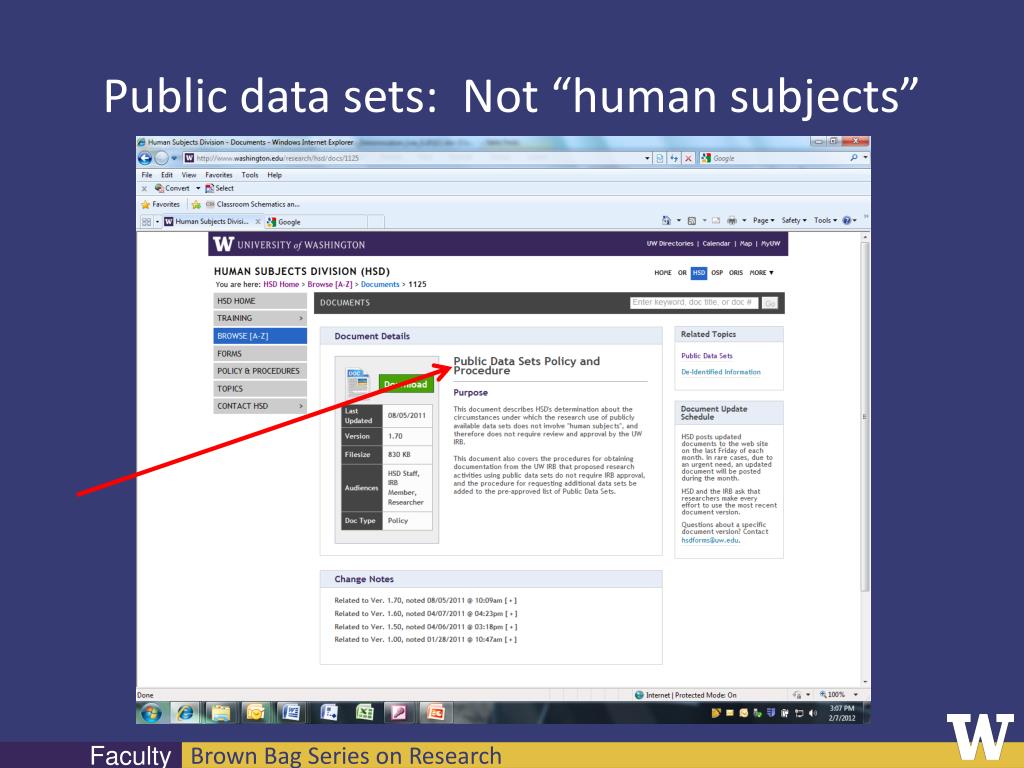Switch to the Human Subjects Division tab
The width and height of the screenshot is (1024, 768).
point(208,221)
